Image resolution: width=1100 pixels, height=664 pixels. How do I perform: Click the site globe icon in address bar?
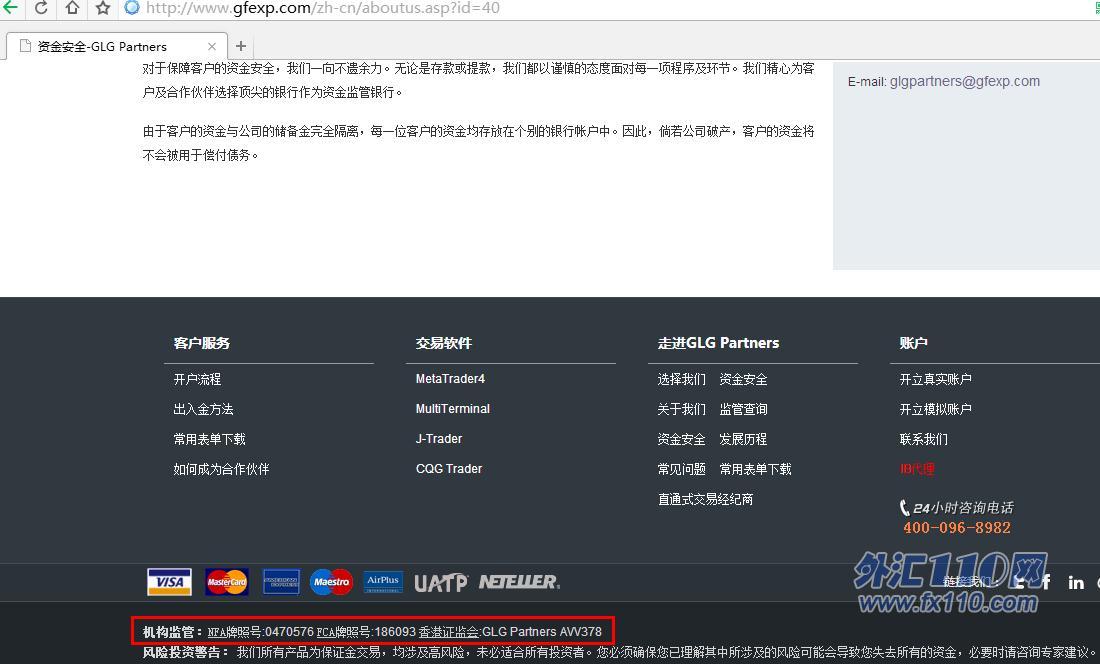[x=132, y=8]
